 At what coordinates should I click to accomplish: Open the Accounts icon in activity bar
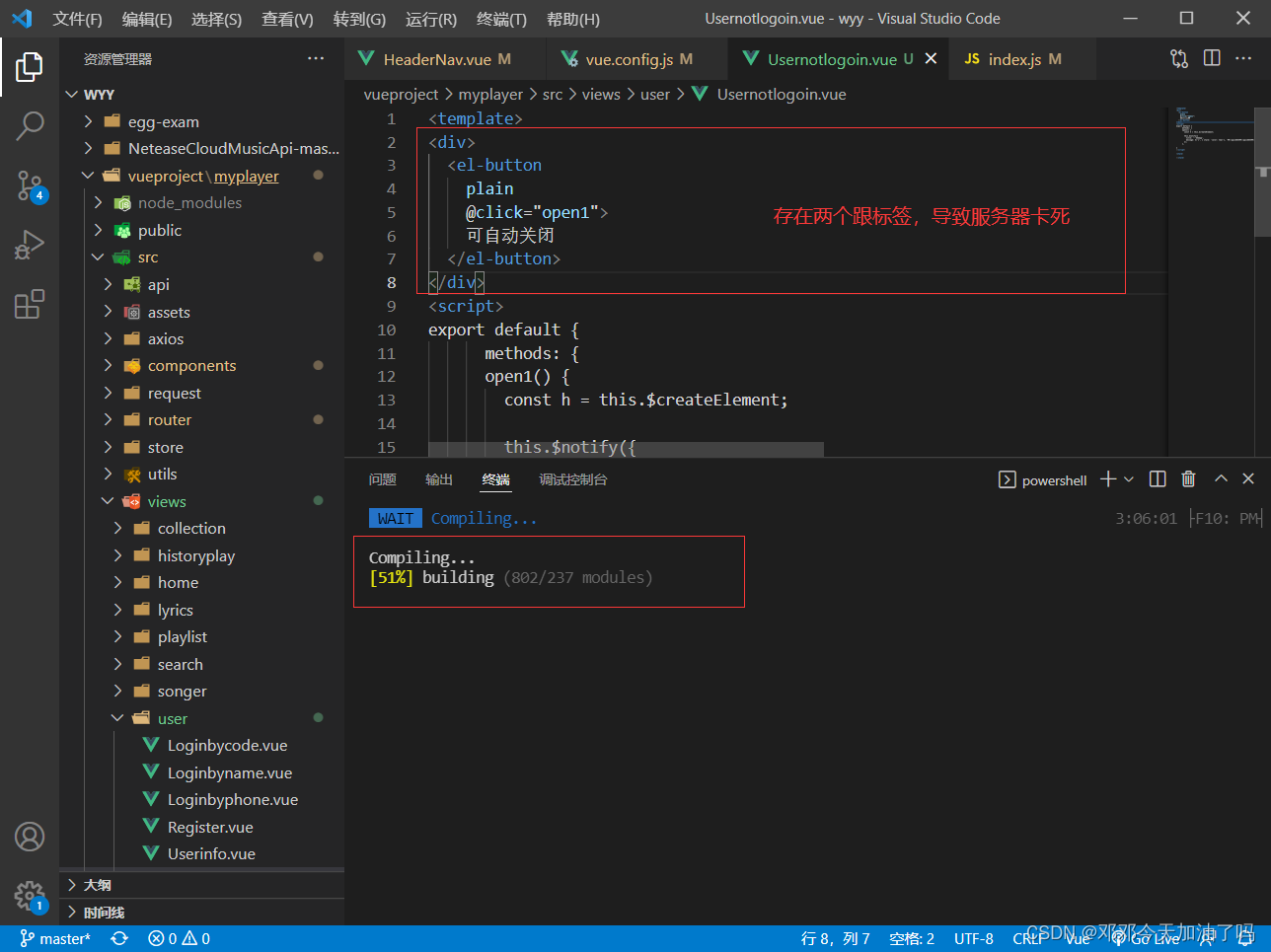pos(30,837)
